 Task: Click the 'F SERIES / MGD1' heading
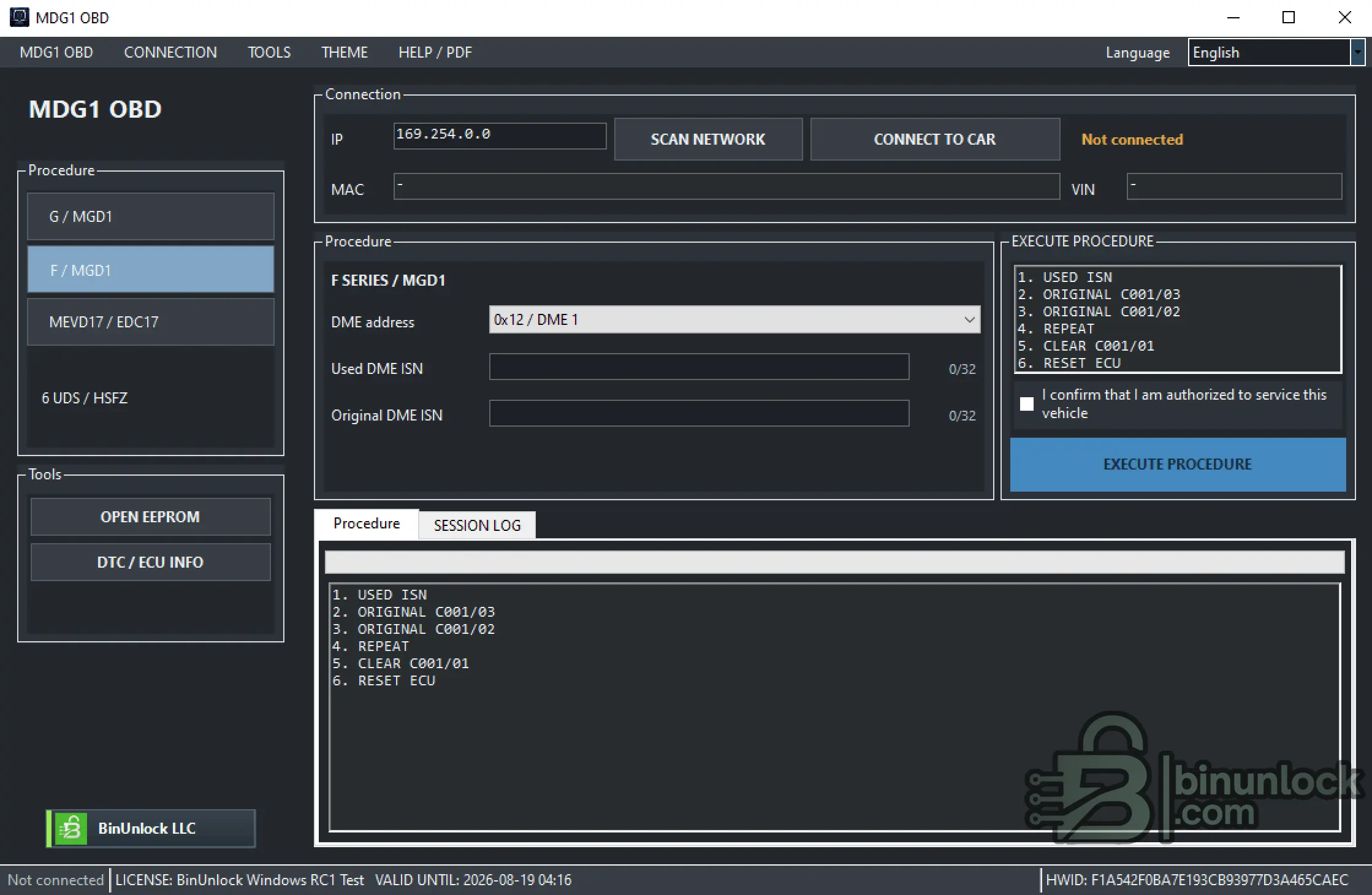click(388, 280)
